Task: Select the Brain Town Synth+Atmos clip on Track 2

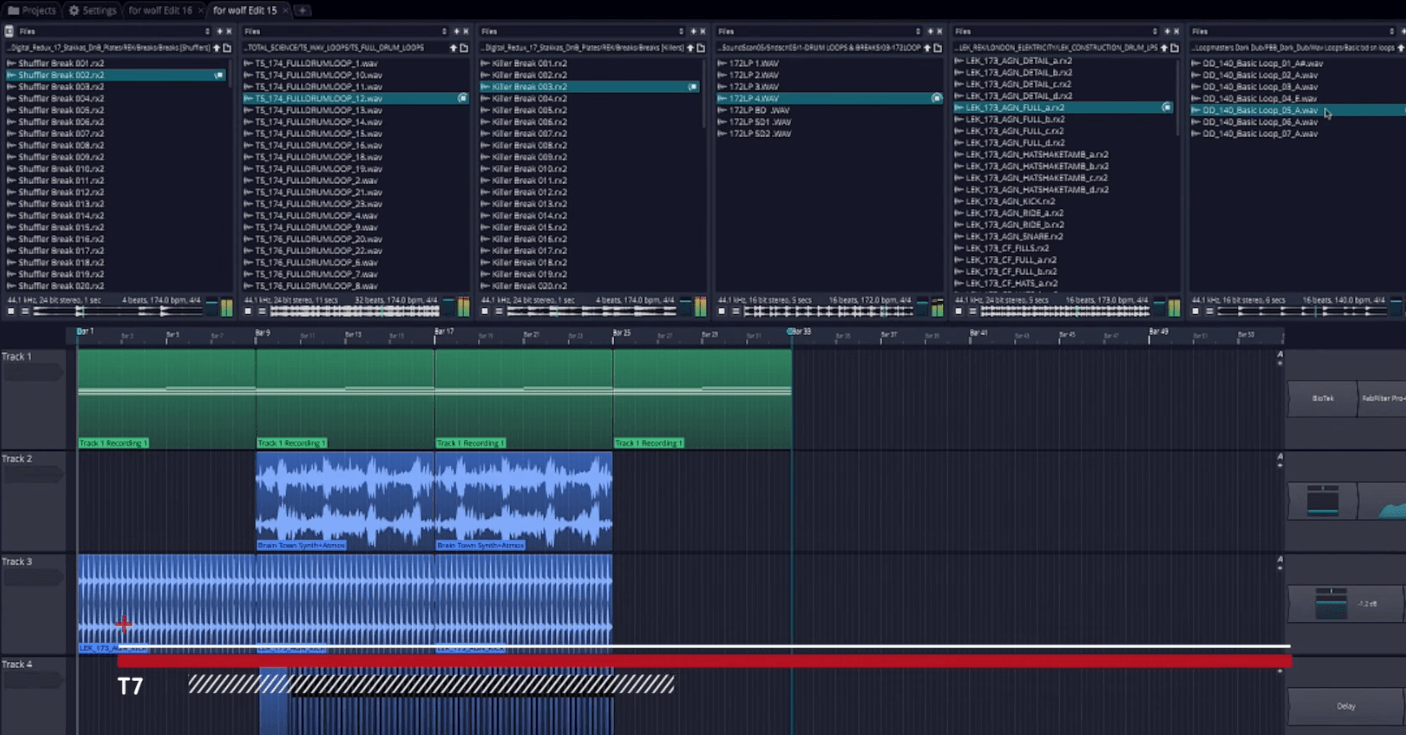Action: (340, 500)
